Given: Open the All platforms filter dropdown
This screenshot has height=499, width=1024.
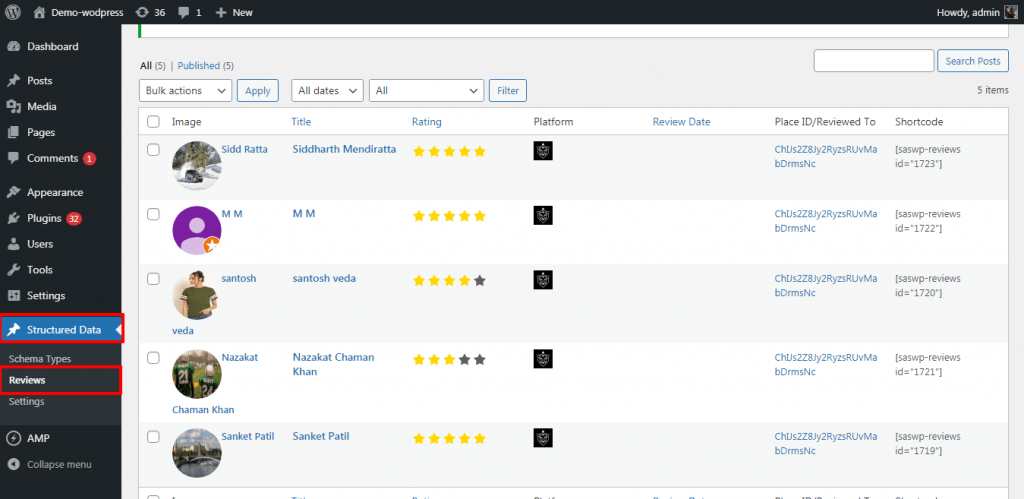Looking at the screenshot, I should 426,91.
